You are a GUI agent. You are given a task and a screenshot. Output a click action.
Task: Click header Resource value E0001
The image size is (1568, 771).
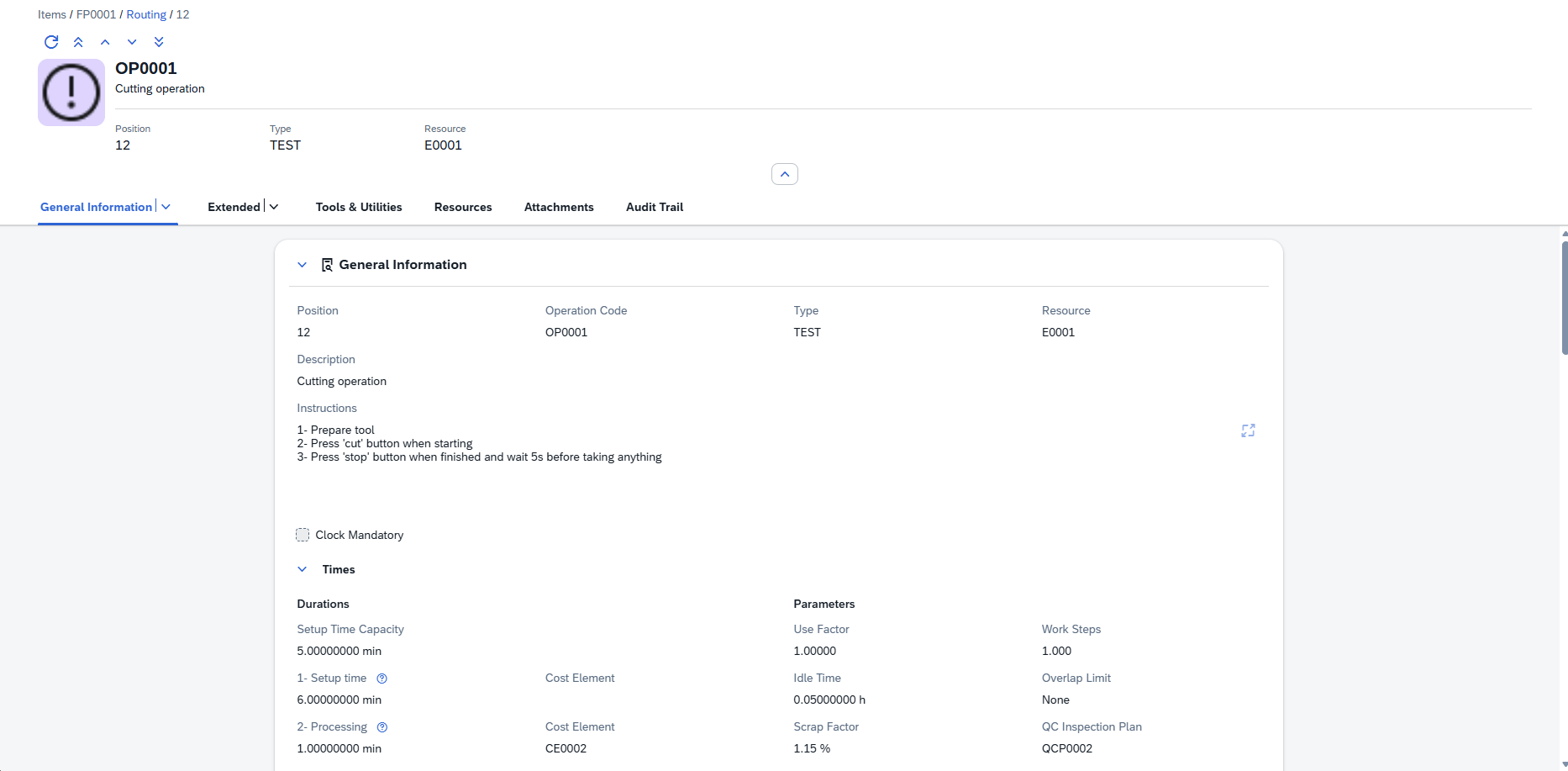pos(443,145)
